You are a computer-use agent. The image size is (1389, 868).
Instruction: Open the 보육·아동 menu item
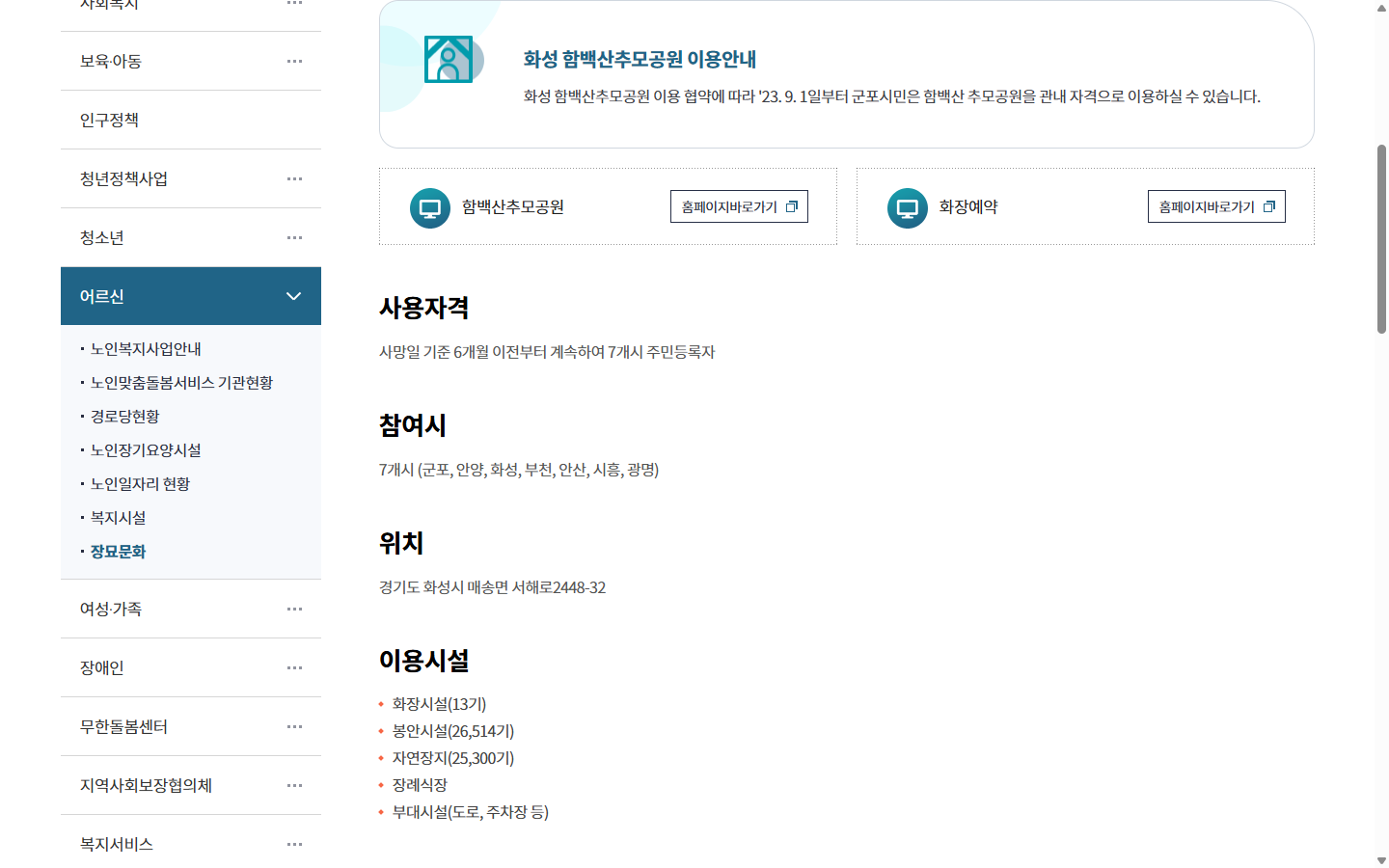pyautogui.click(x=191, y=61)
